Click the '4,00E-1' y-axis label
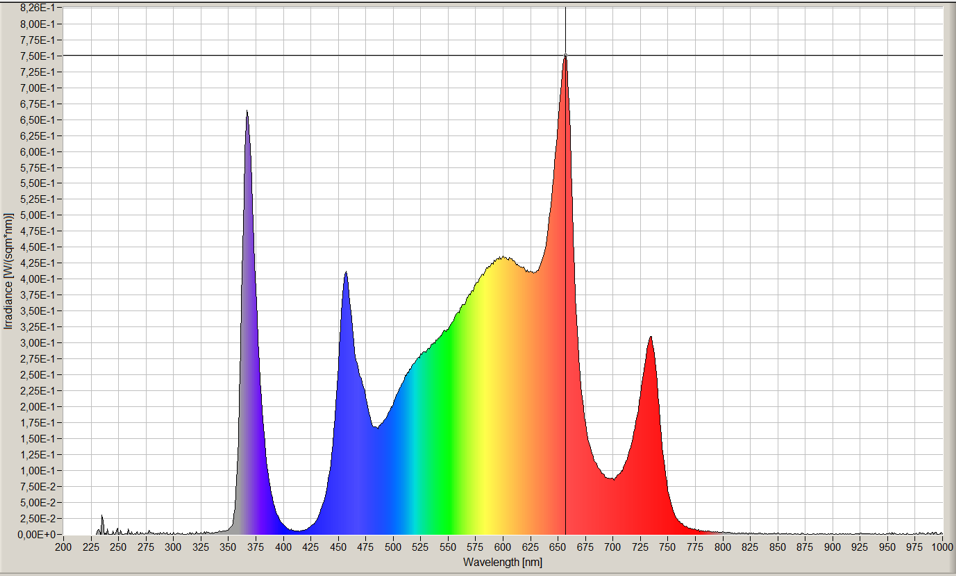This screenshot has height=576, width=956. [37, 279]
